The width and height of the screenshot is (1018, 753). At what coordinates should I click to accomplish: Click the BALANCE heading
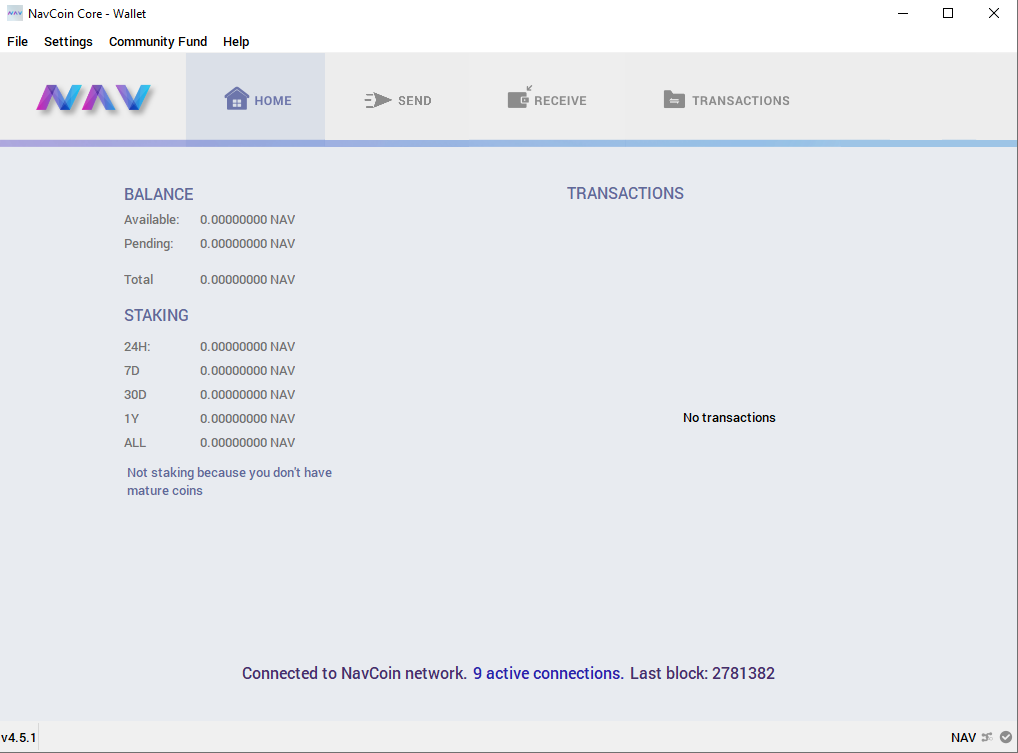click(x=158, y=194)
